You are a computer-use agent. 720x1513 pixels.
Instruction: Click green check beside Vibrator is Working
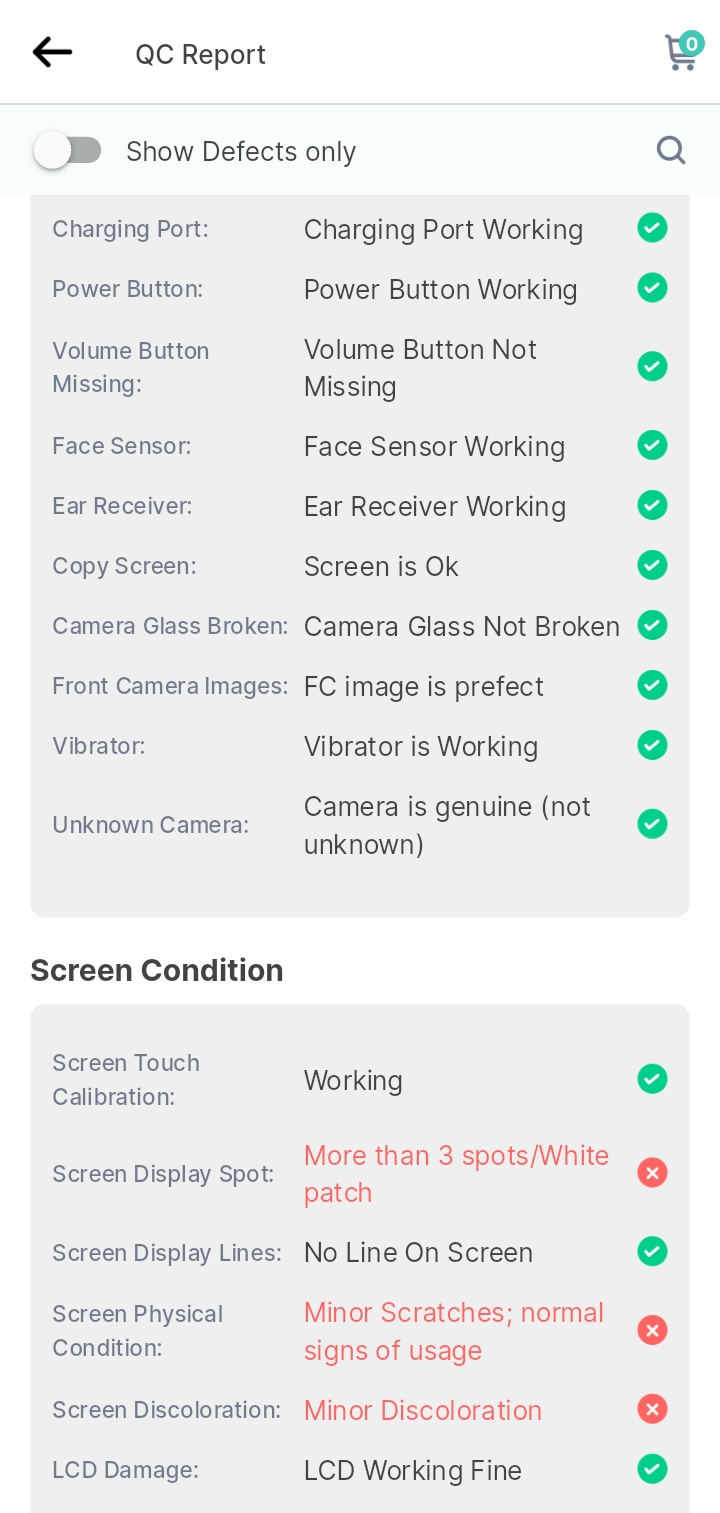pos(652,745)
